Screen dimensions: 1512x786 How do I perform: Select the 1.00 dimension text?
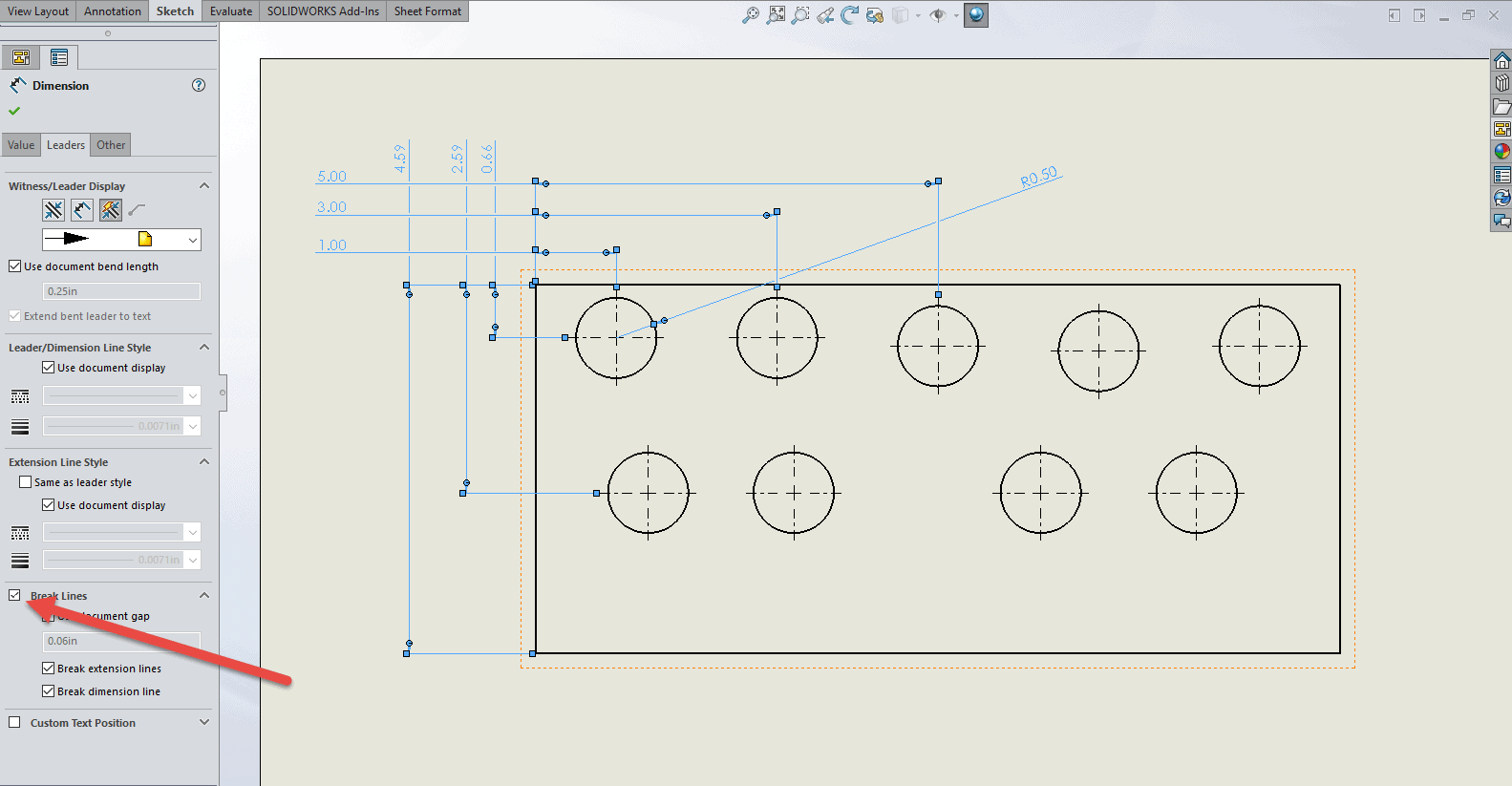(331, 245)
